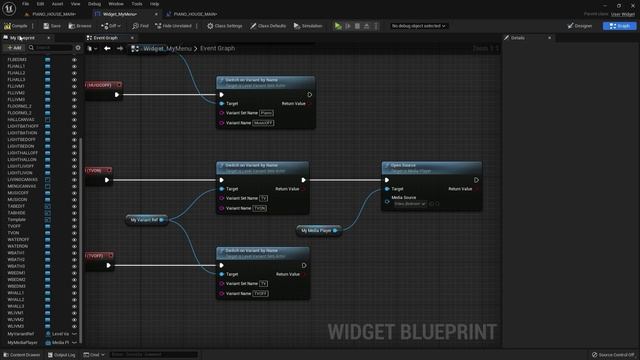Open the Find tool
Image resolution: width=640 pixels, height=360 pixels.
(x=140, y=26)
